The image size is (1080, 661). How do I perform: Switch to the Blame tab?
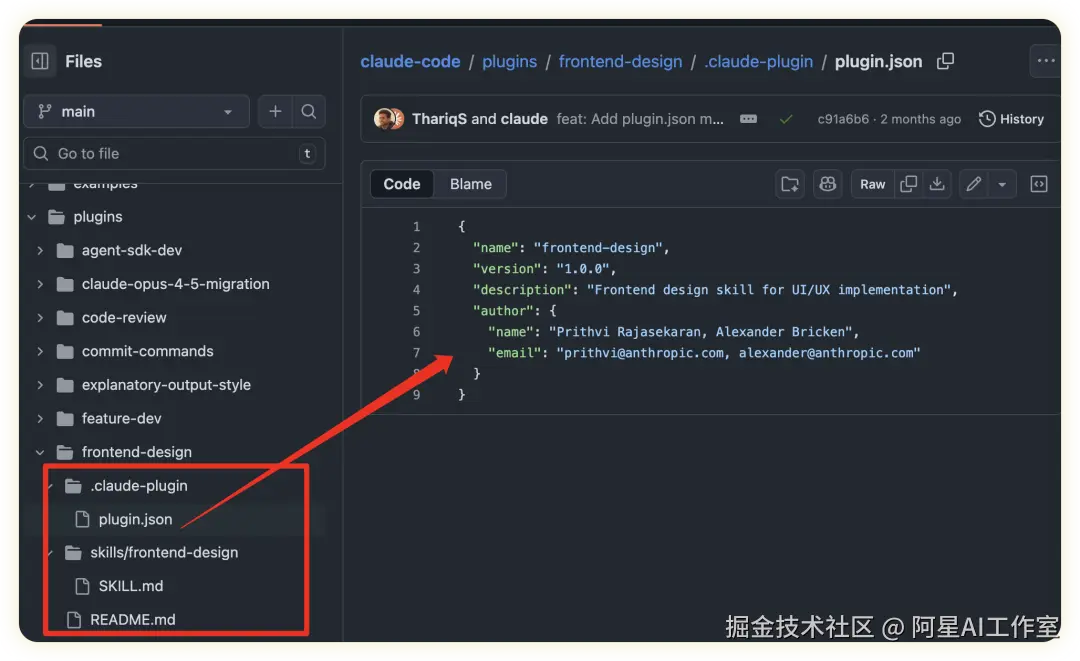471,185
